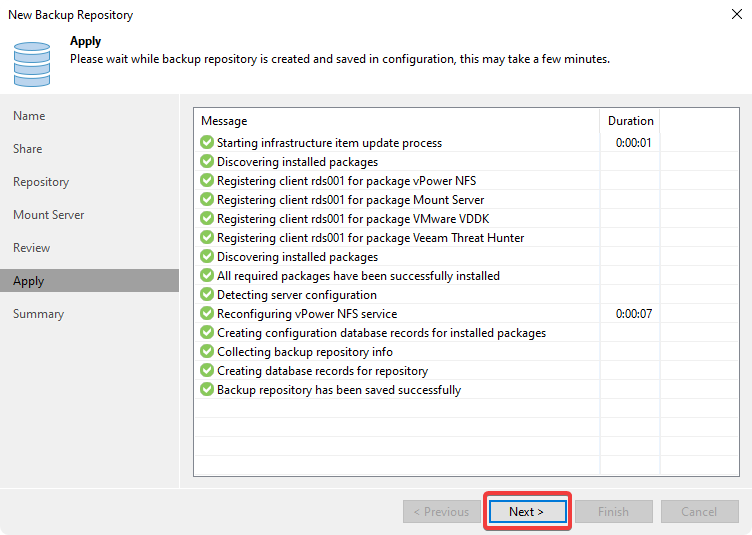The image size is (752, 535).
Task: Click check icon for Reconfiguring vPower NFS service
Action: pos(207,314)
